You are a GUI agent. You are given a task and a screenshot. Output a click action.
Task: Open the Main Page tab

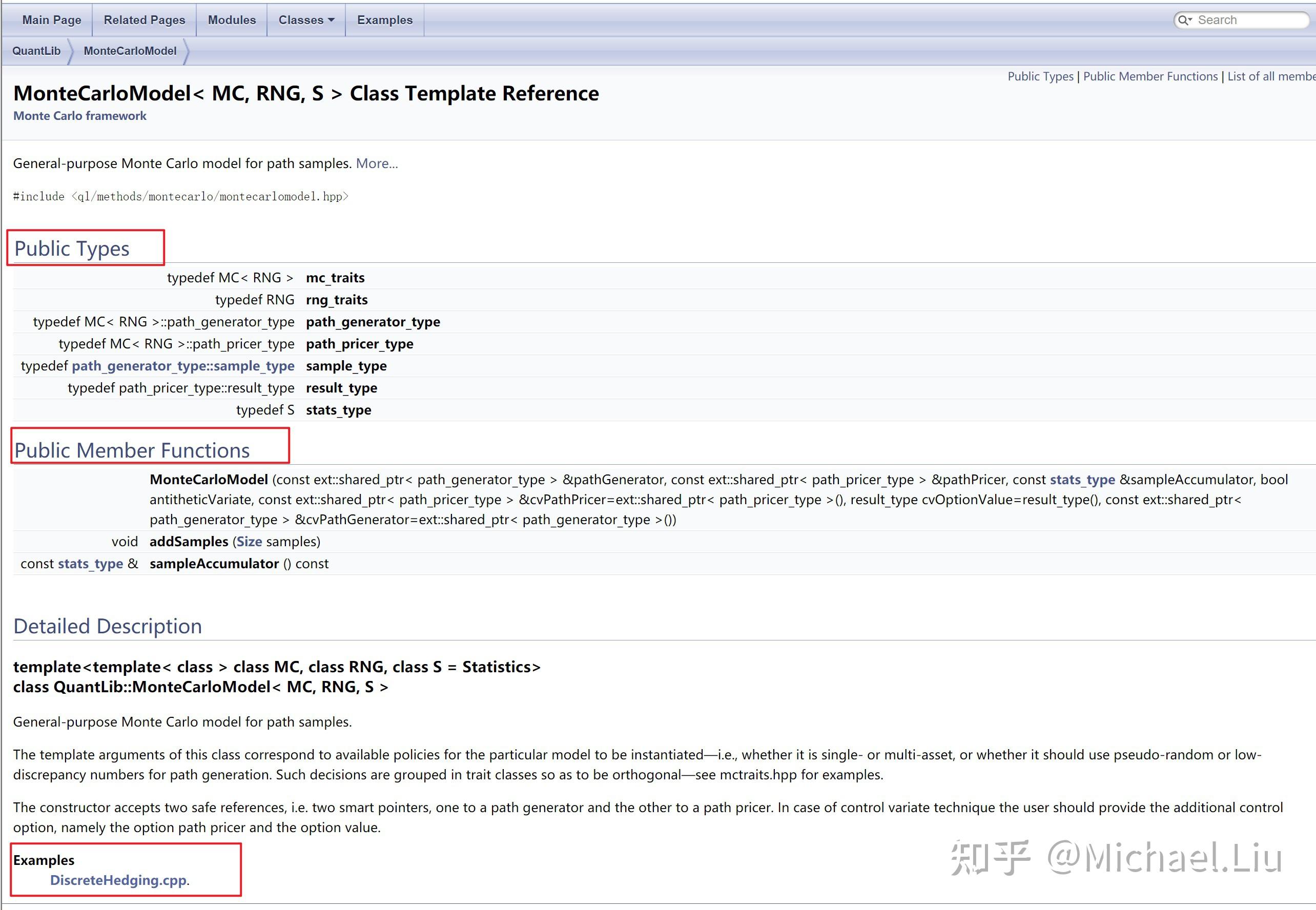tap(51, 20)
